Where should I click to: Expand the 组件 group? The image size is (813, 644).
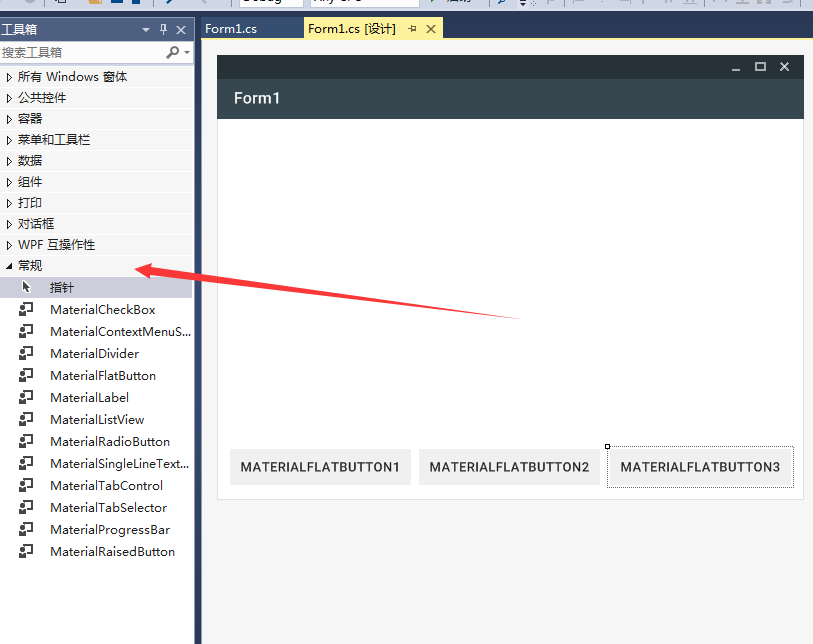pos(9,182)
